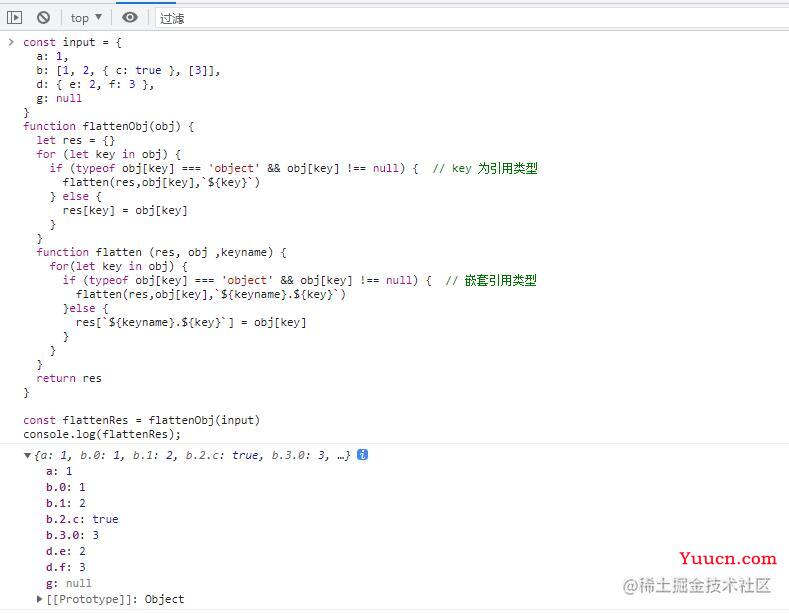Click the blue info icon beside the object preview
This screenshot has width=789, height=613.
(362, 454)
